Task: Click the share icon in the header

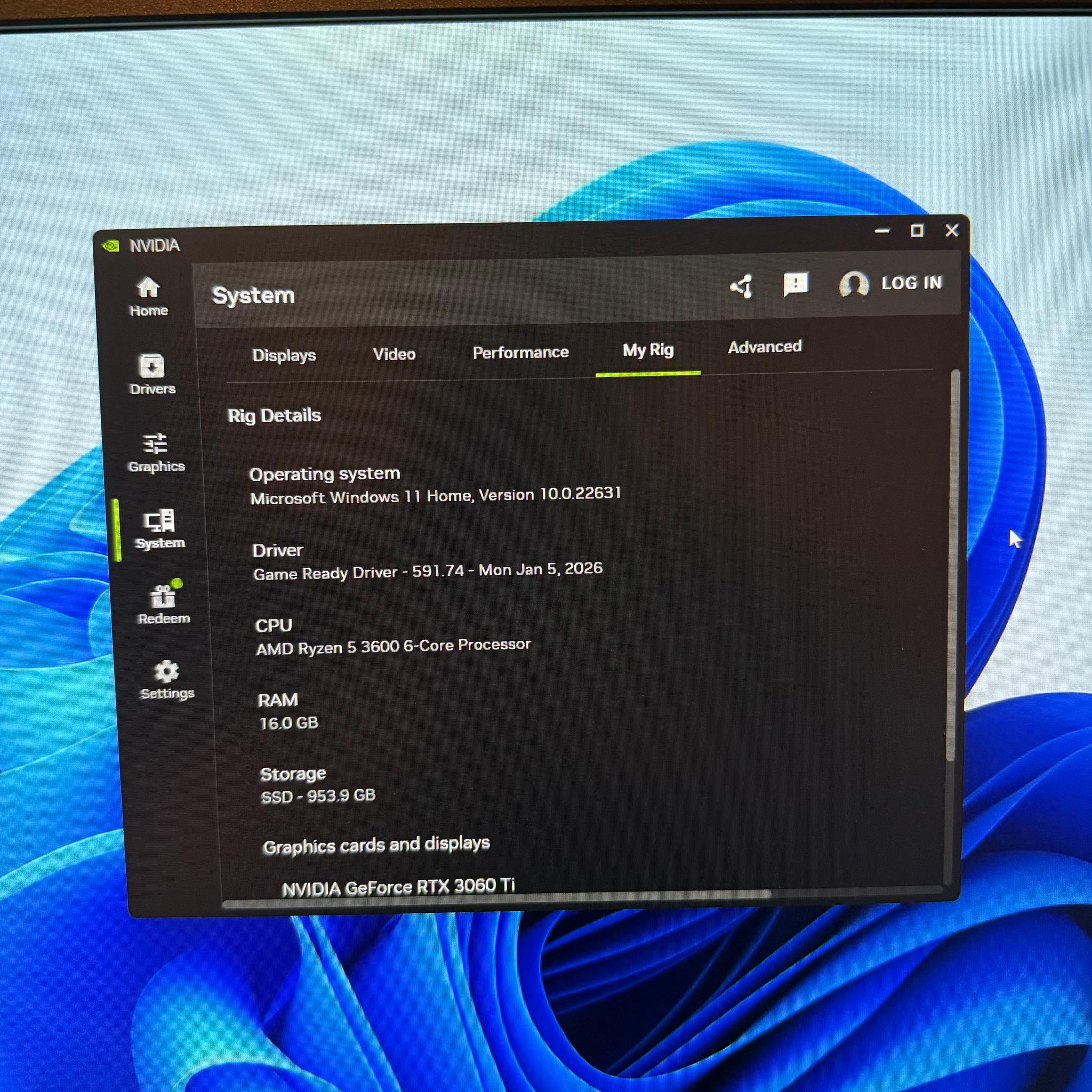Action: click(741, 286)
